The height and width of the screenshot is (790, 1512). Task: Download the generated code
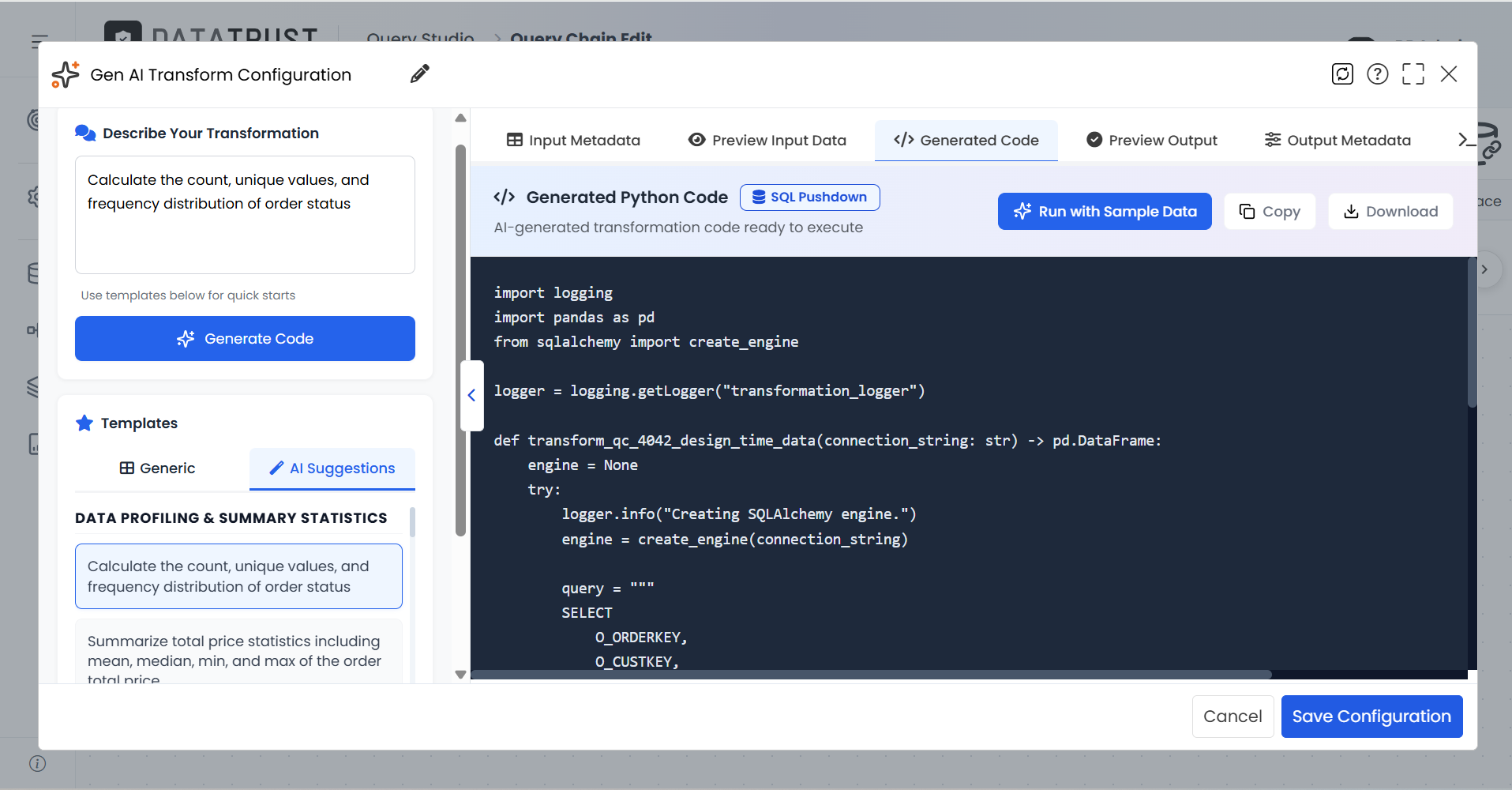click(1390, 212)
